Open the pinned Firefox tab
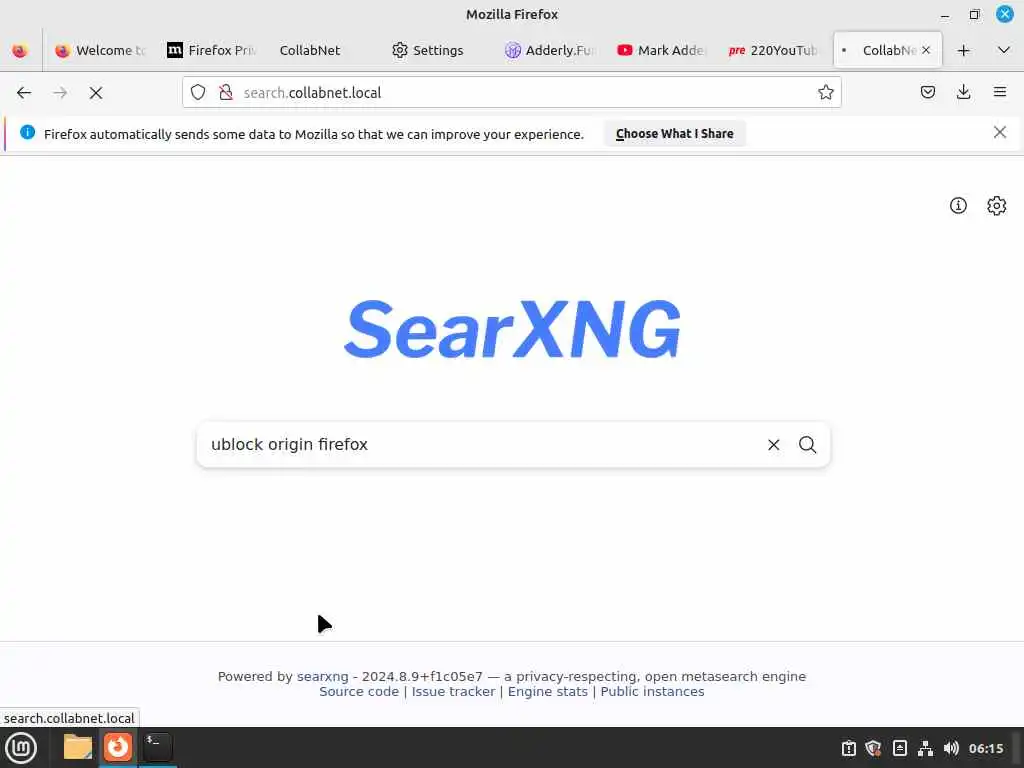Viewport: 1024px width, 768px height. click(20, 50)
